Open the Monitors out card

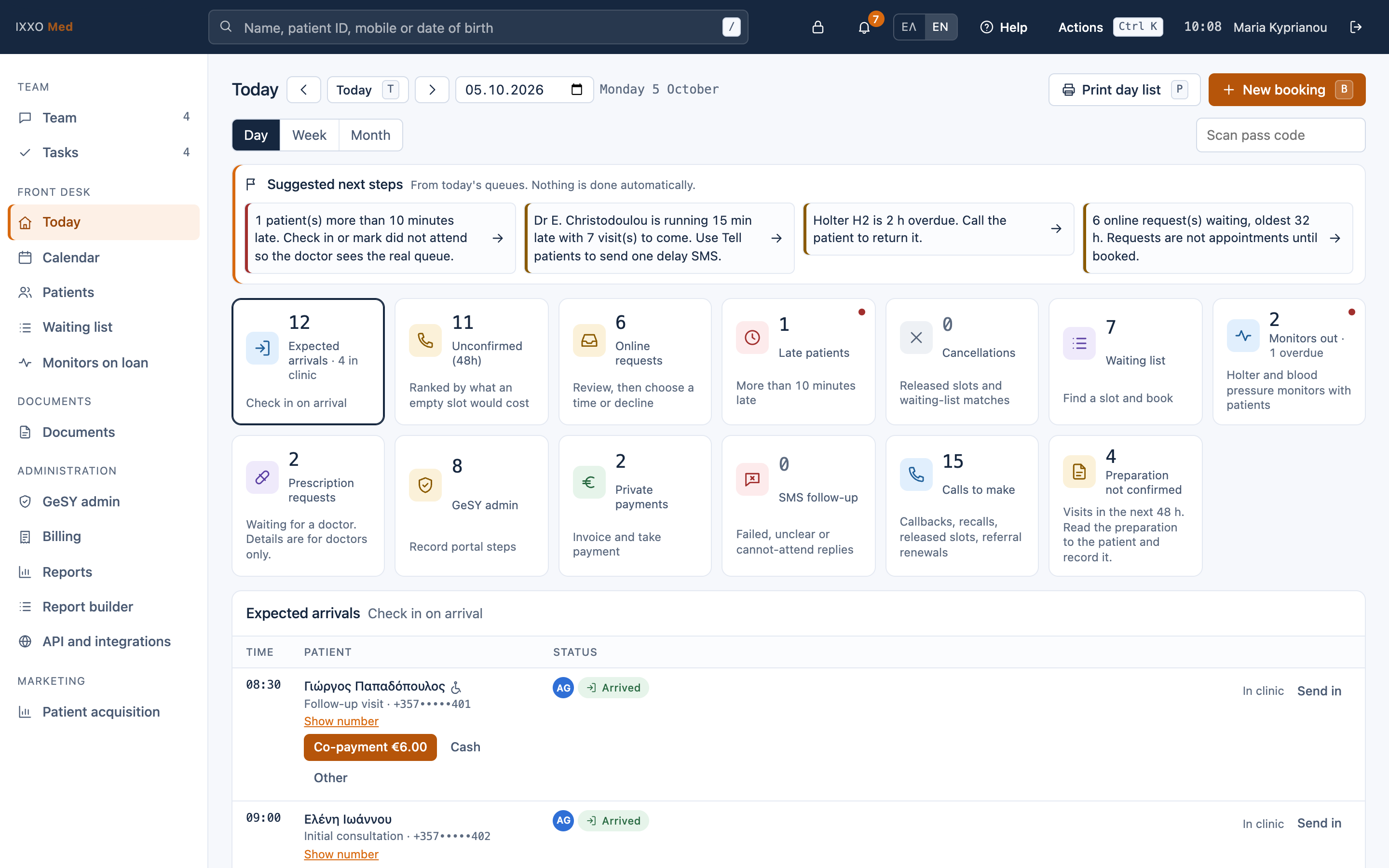(1289, 362)
